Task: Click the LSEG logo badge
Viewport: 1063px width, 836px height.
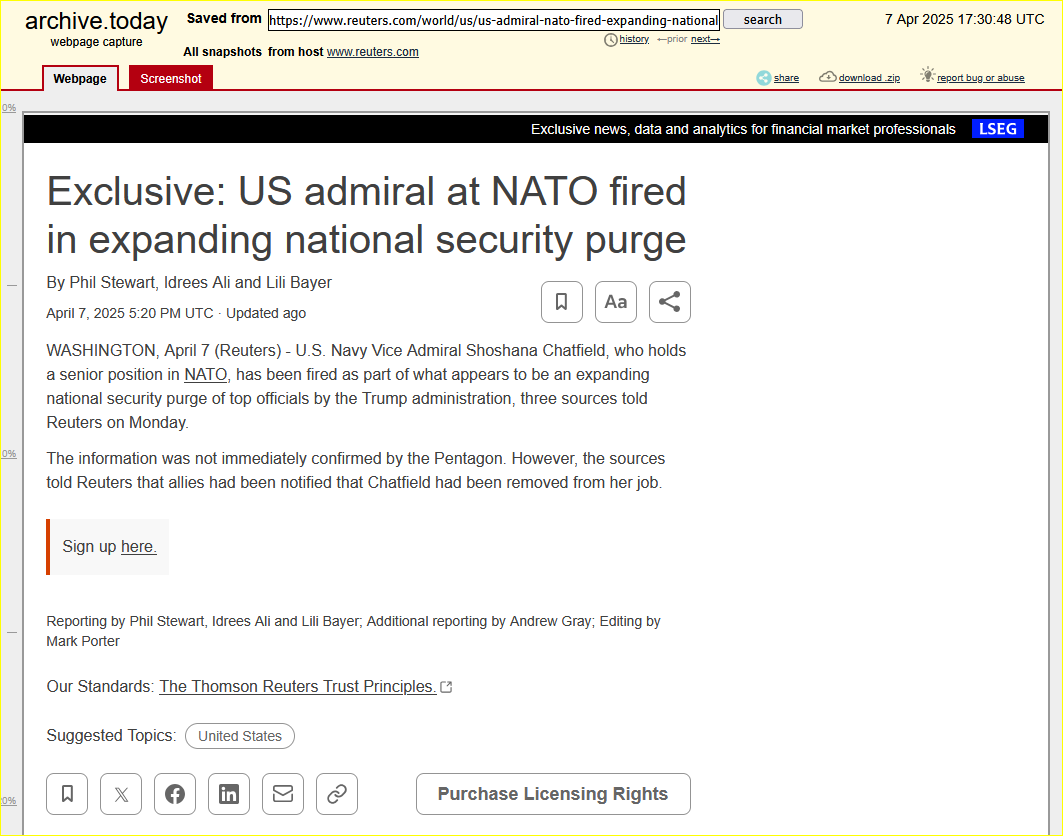Action: point(997,129)
